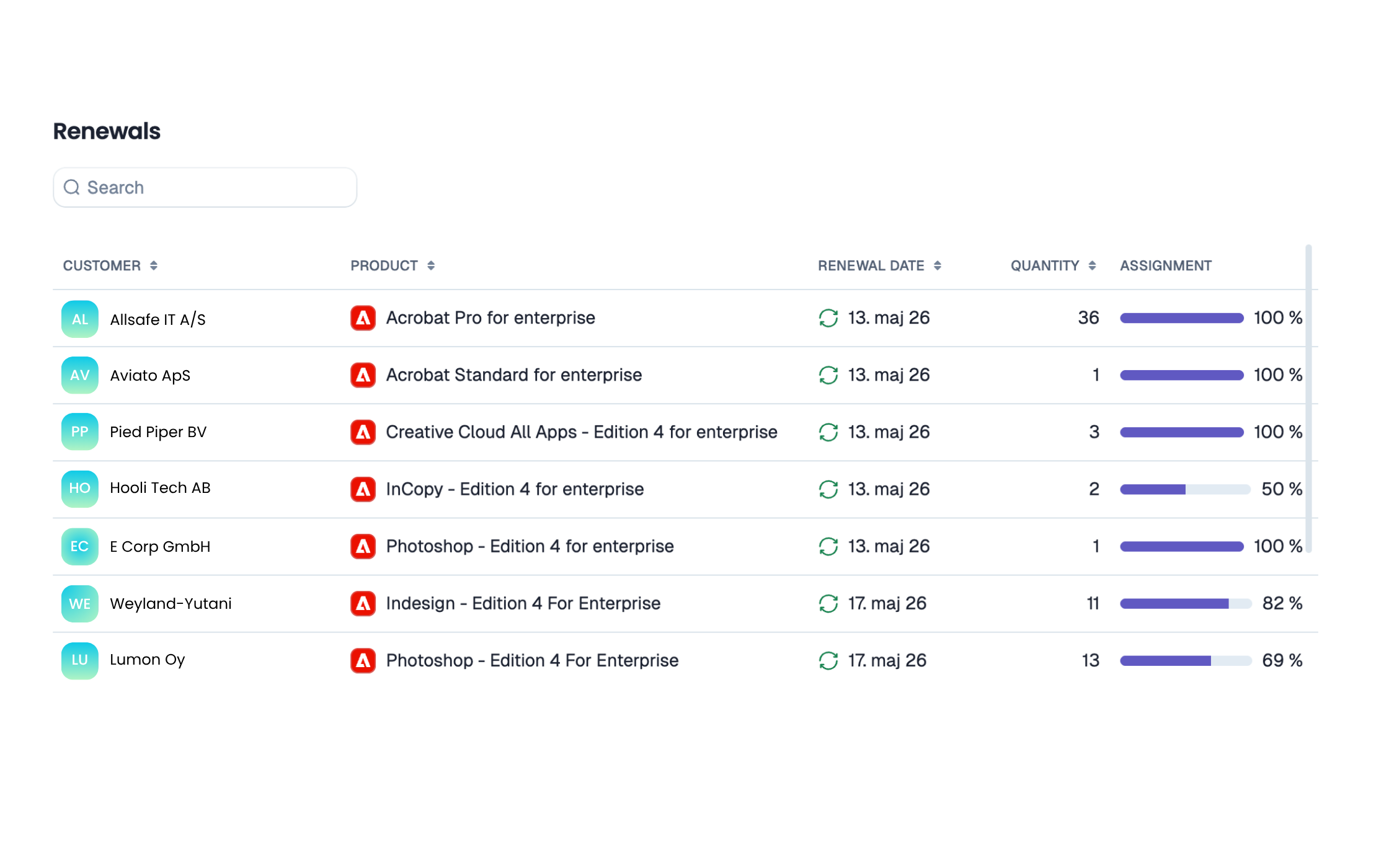
Task: Click the AV avatar for Aviato ApS
Action: (80, 375)
